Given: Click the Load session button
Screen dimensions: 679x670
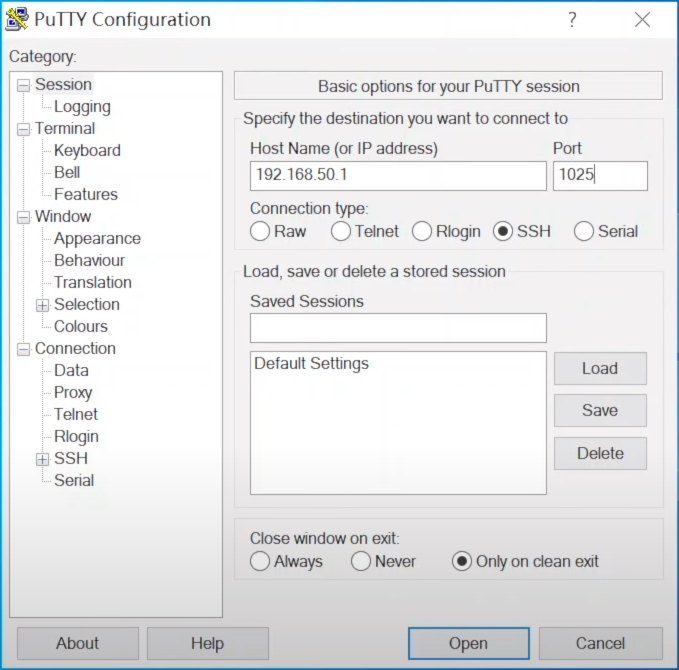Looking at the screenshot, I should 600,368.
